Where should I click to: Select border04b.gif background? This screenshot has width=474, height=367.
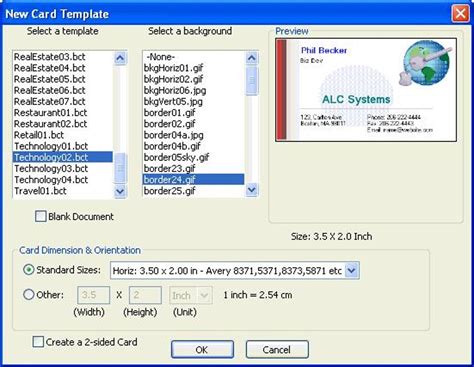[193, 146]
